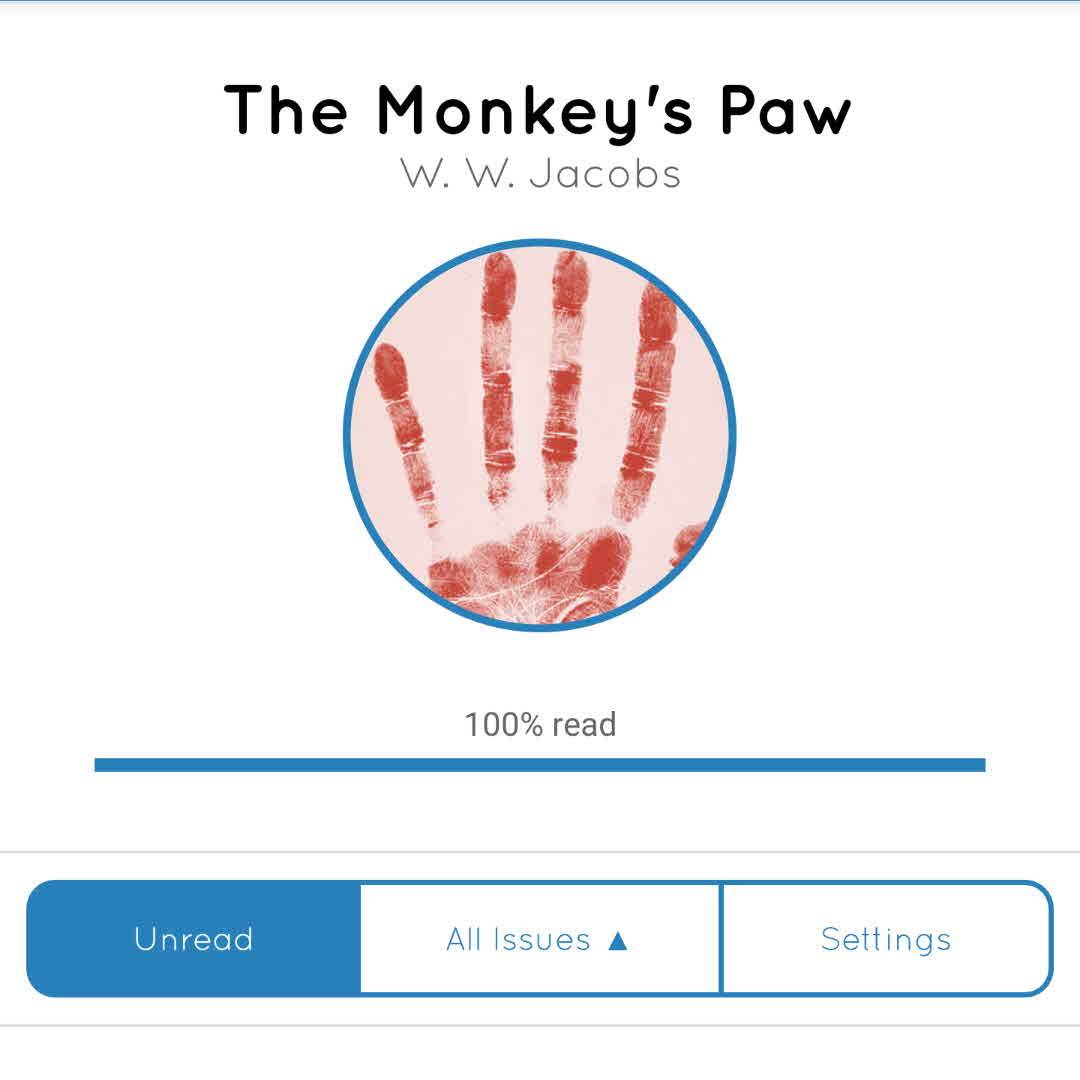Viewport: 1080px width, 1080px height.
Task: Click the far right end of progress bar
Action: [981, 765]
